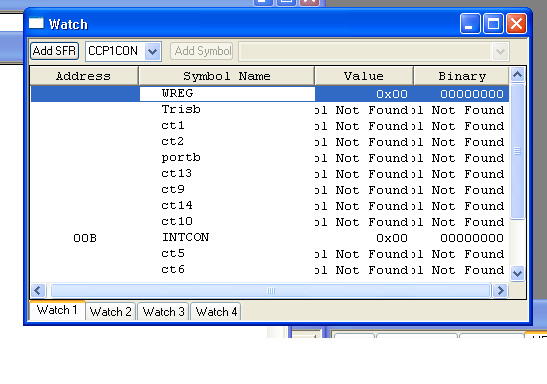Screen dimensions: 547x384
Task: Click INTCON's 0x00 value cell
Action: pos(392,238)
